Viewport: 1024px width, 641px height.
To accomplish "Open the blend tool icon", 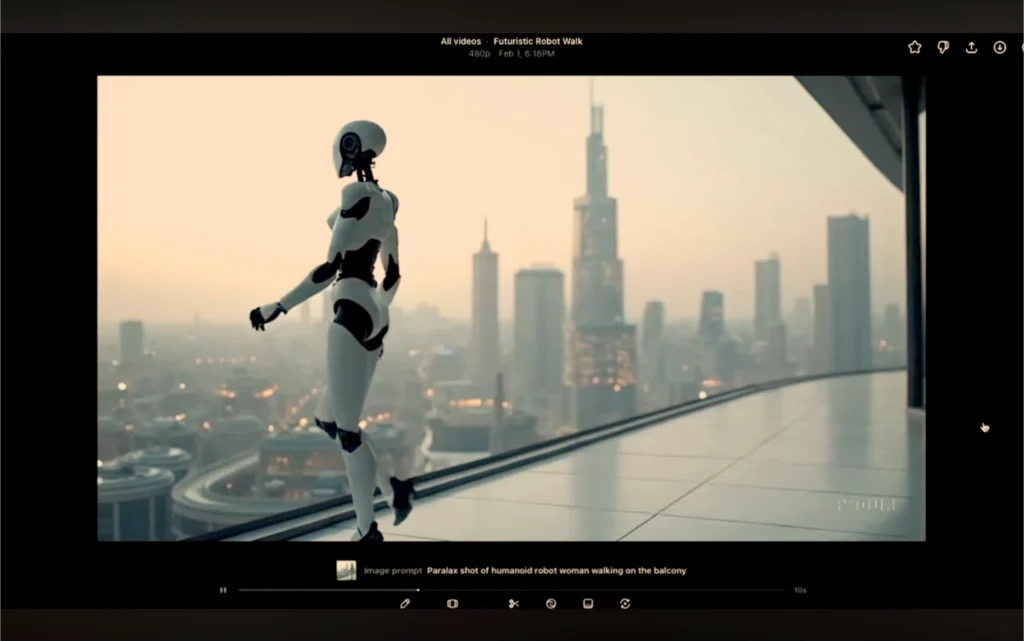I will (588, 604).
